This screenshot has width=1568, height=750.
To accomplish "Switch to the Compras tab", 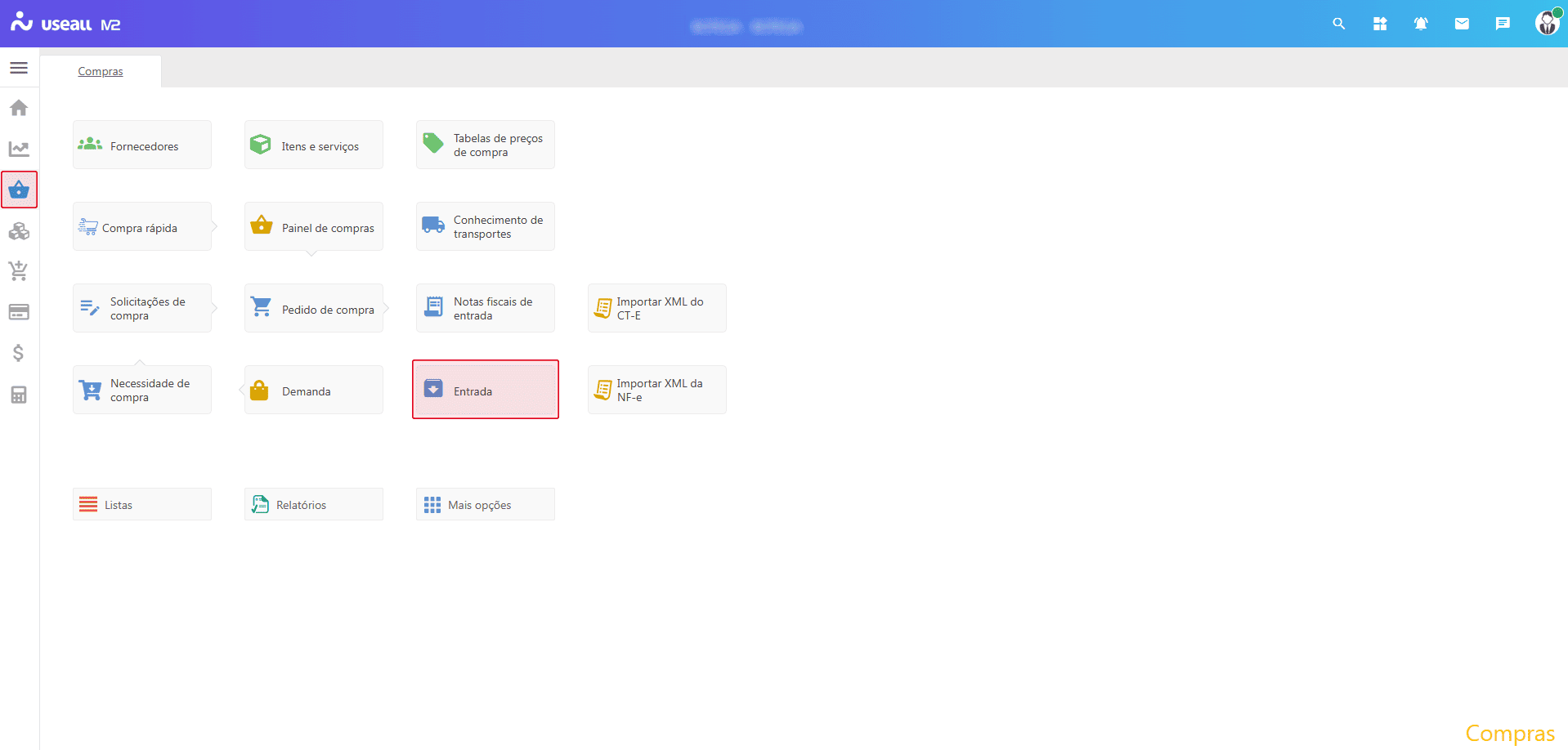I will pos(101,72).
